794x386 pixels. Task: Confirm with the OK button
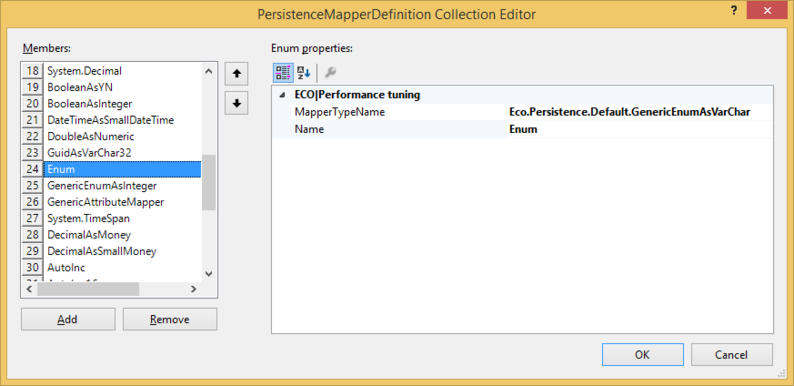(x=643, y=355)
